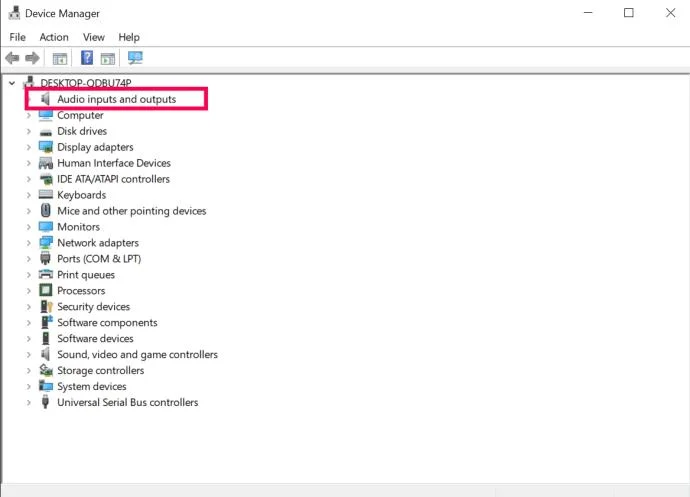Open the View menu
690x497 pixels.
pyautogui.click(x=94, y=37)
